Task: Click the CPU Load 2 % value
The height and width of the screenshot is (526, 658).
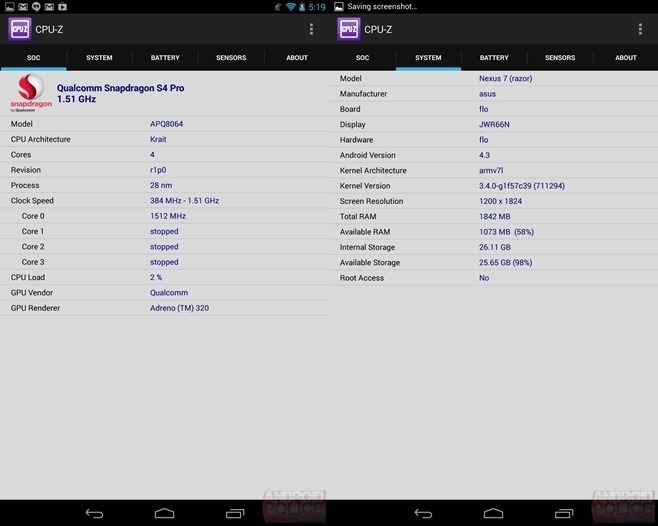Action: [156, 277]
